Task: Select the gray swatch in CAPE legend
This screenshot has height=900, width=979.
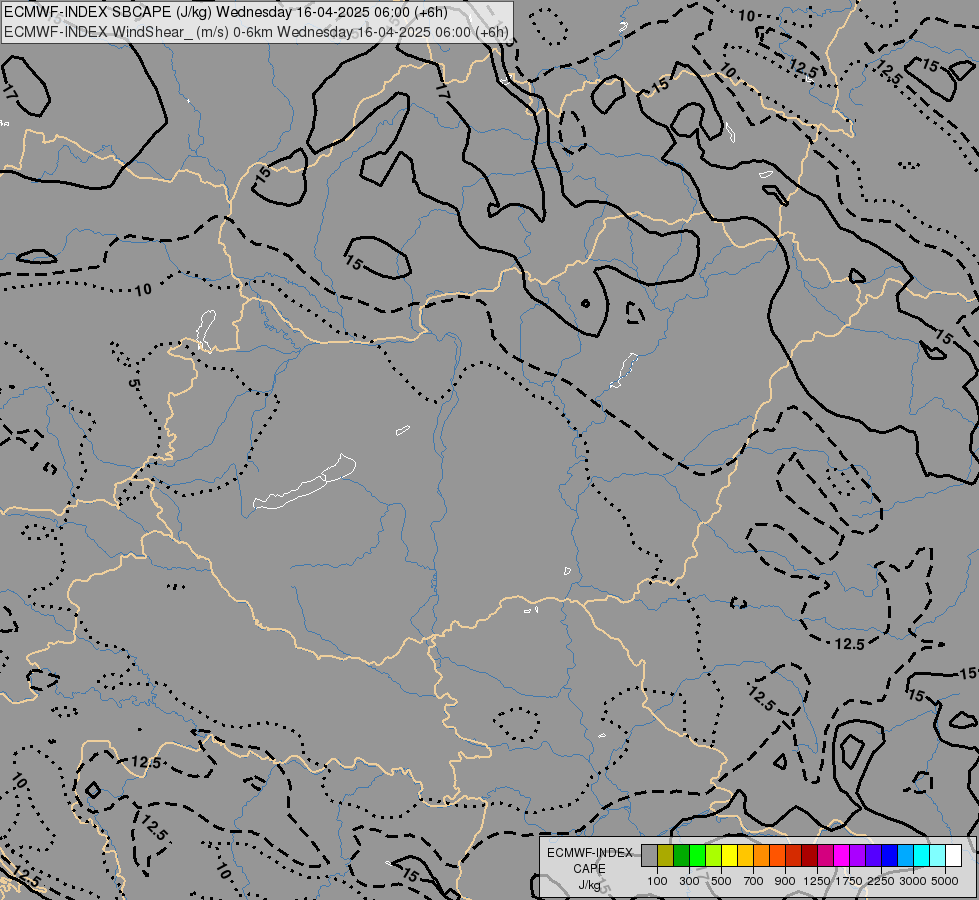Action: (x=649, y=855)
